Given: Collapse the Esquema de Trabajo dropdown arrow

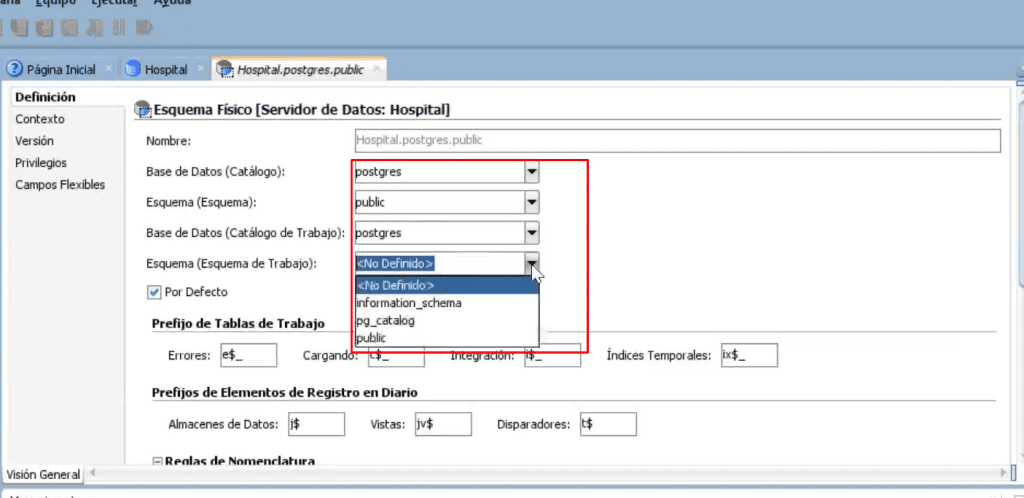Looking at the screenshot, I should (532, 262).
